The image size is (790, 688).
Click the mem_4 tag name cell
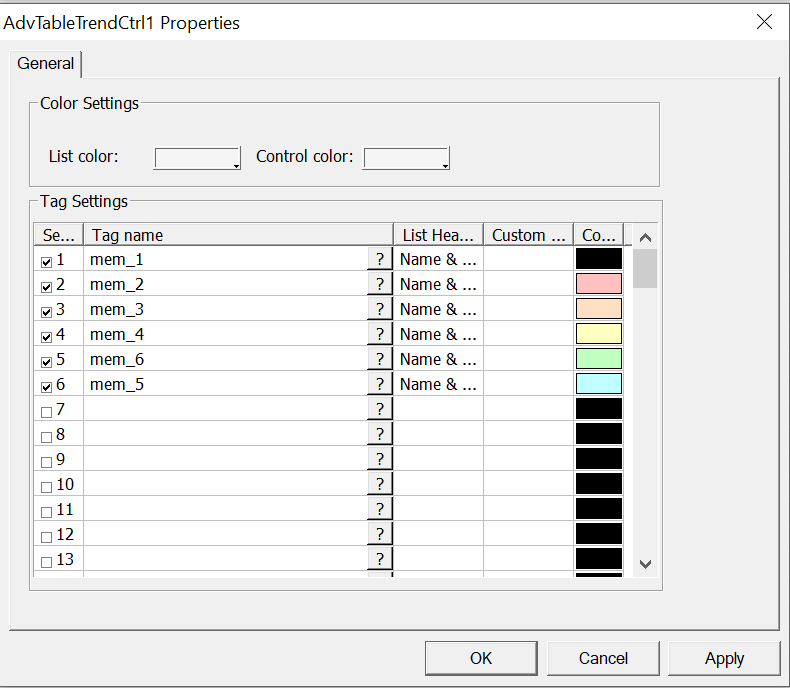pyautogui.click(x=226, y=334)
